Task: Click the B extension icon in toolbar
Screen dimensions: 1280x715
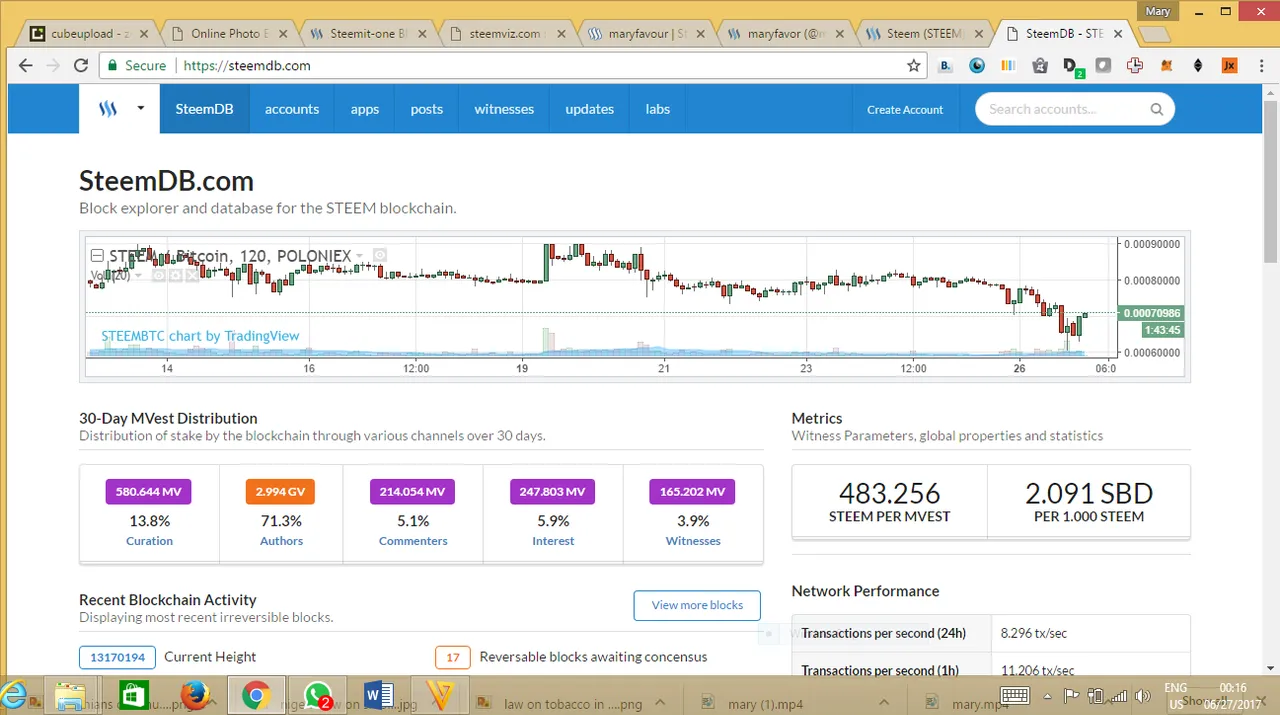Action: pyautogui.click(x=945, y=66)
